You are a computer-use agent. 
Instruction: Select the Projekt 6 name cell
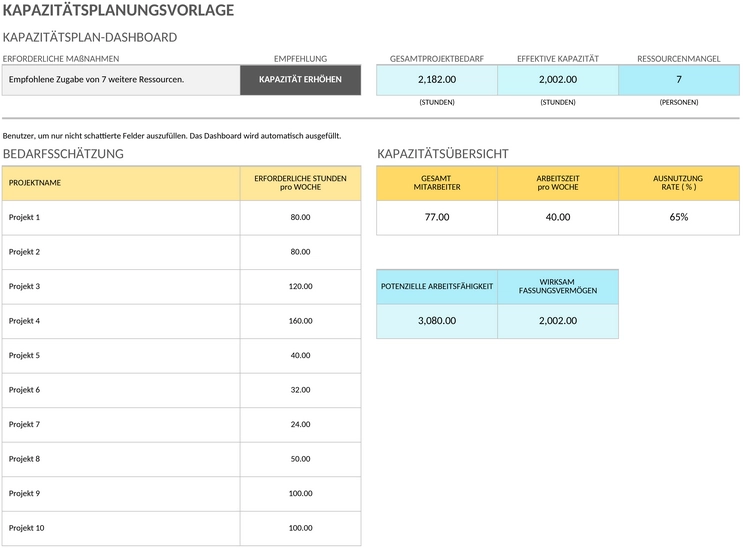tap(121, 390)
